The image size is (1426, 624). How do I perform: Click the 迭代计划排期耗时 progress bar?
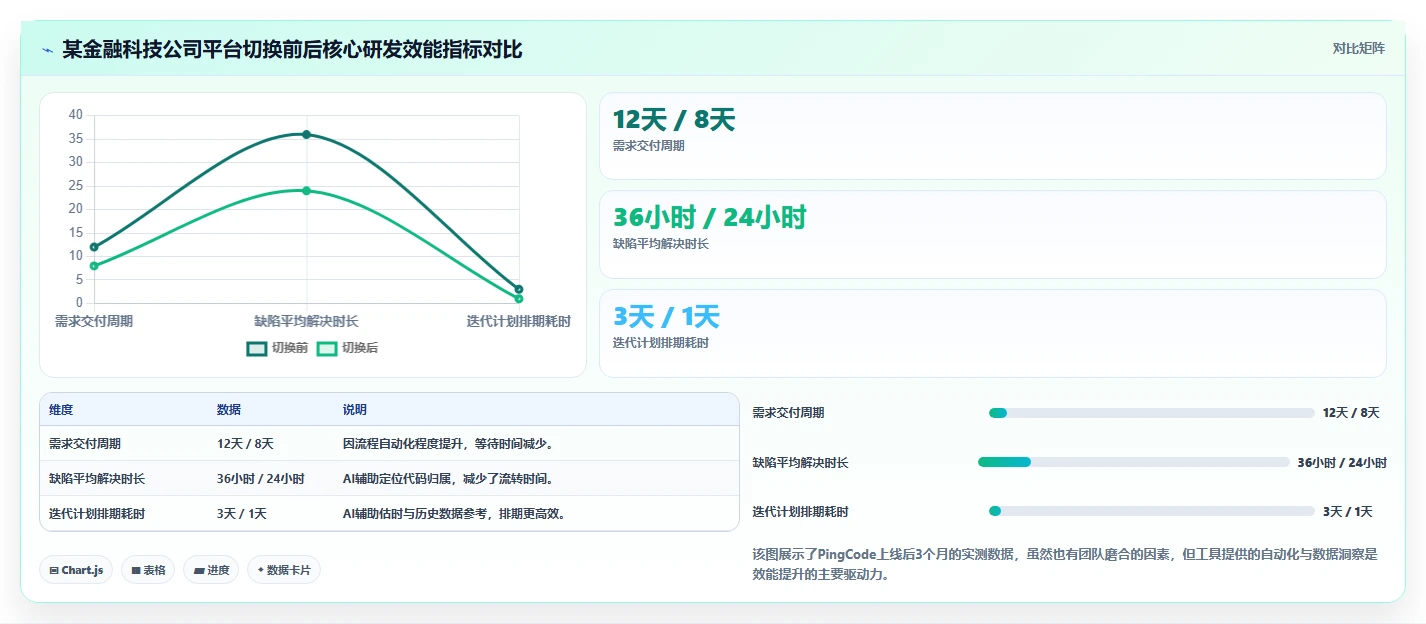tap(1151, 511)
